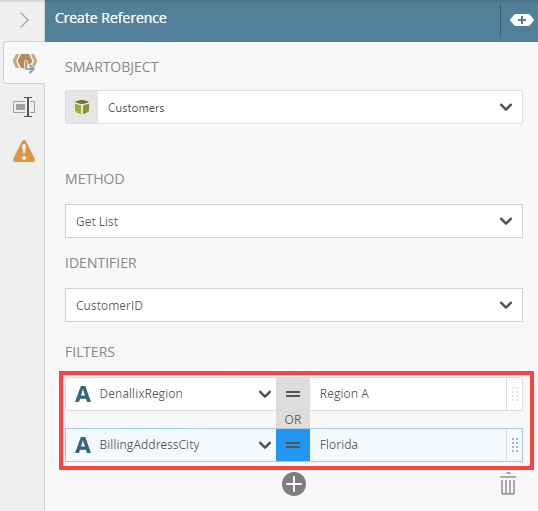The width and height of the screenshot is (538, 511).
Task: Expand the Customers SmartObject dropdown
Action: coord(506,107)
